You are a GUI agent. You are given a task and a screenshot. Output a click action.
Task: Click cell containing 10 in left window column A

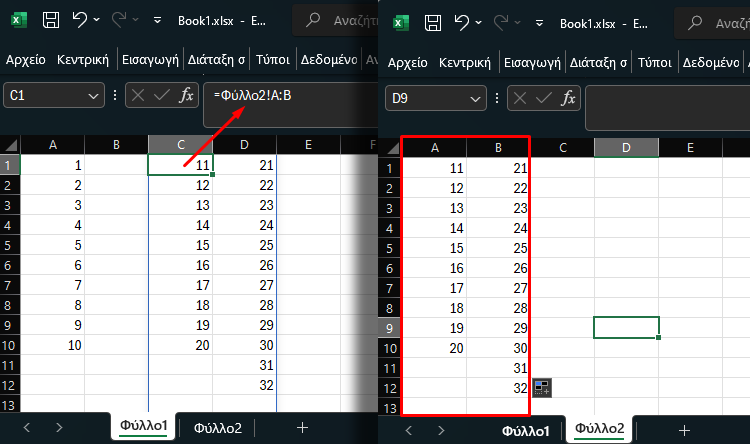click(53, 345)
